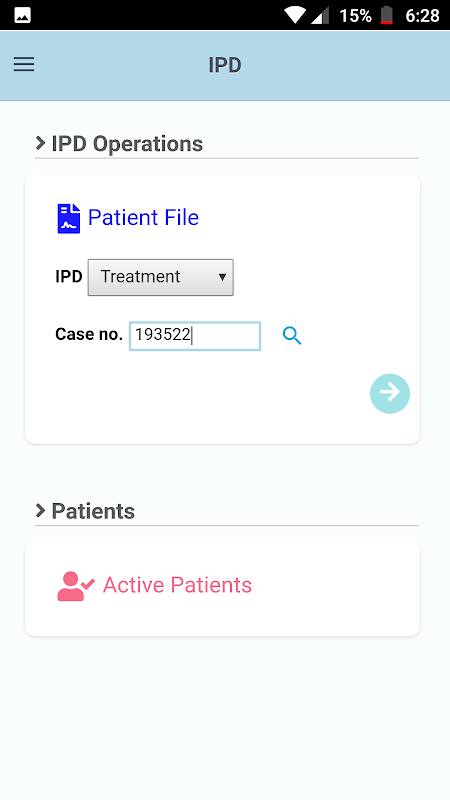Open the hamburger navigation menu

click(24, 64)
